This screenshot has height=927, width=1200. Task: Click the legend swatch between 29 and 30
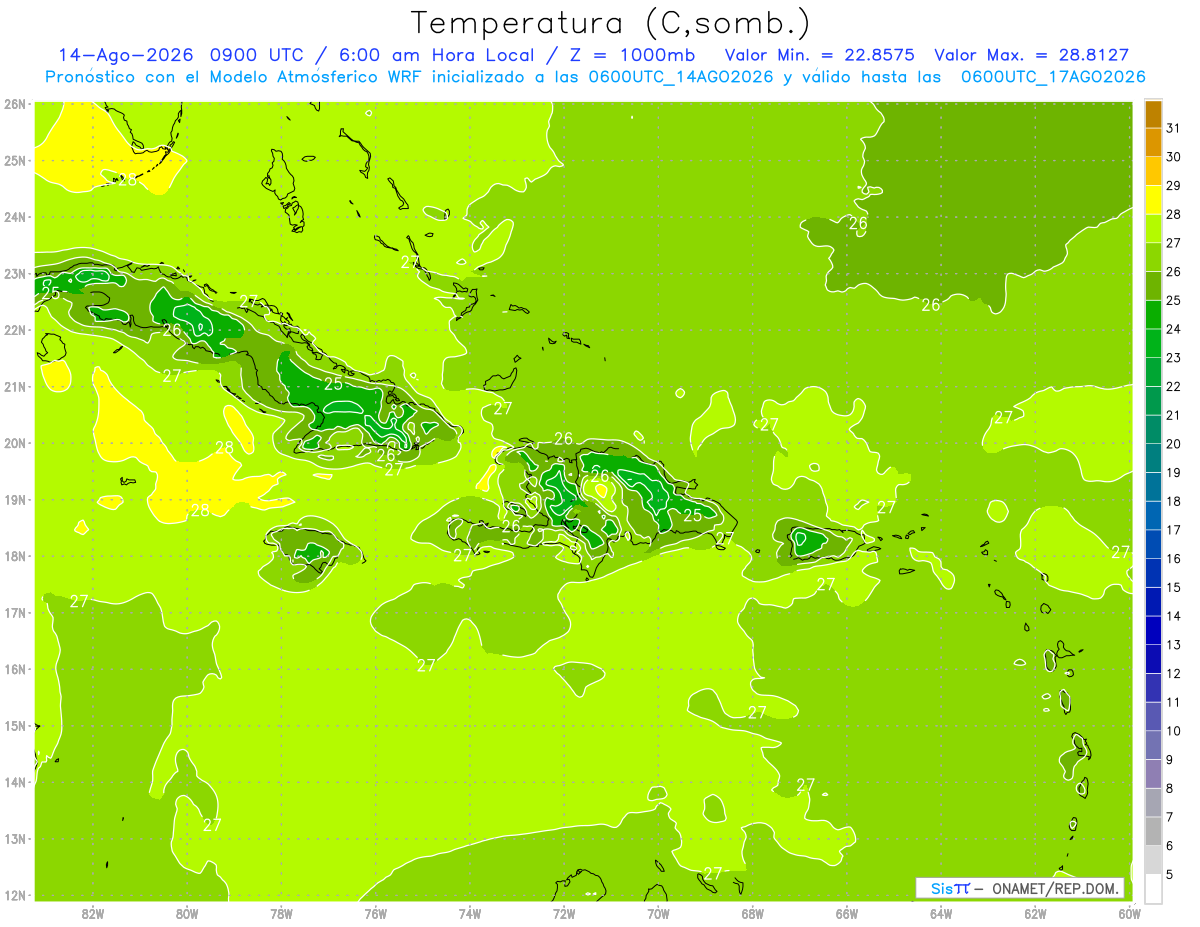click(1153, 172)
